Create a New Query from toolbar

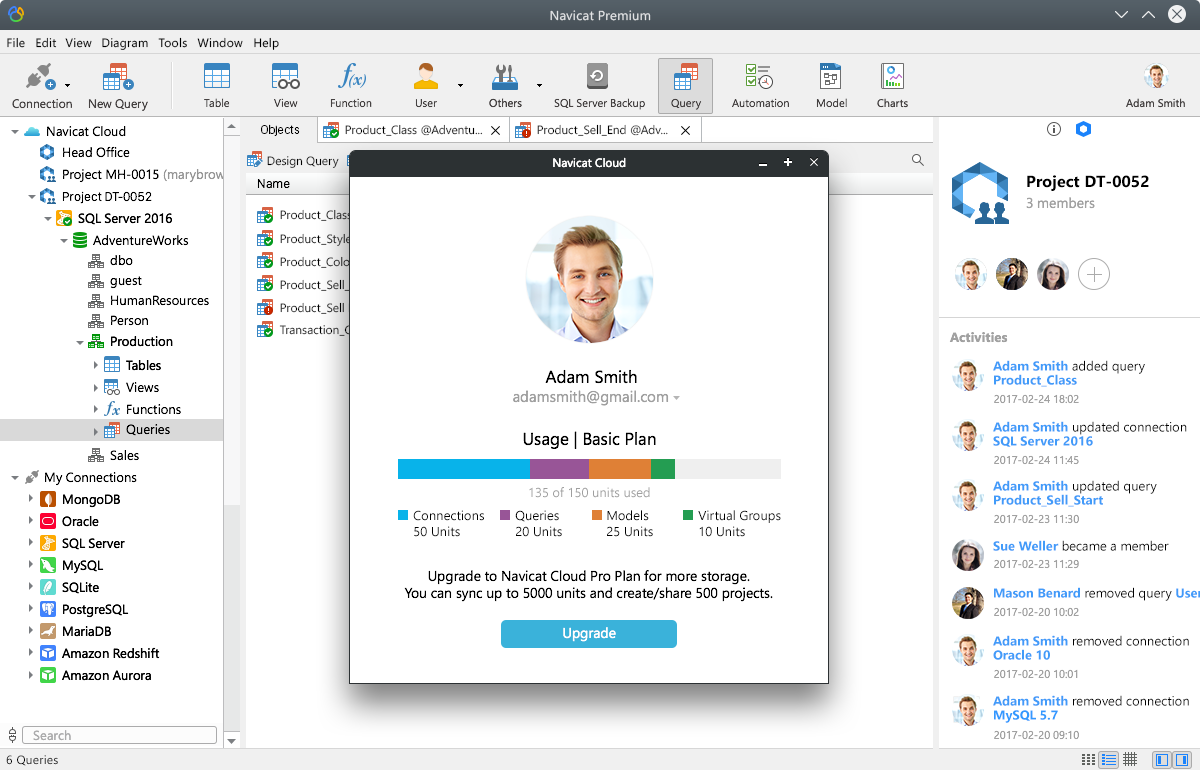pyautogui.click(x=118, y=86)
